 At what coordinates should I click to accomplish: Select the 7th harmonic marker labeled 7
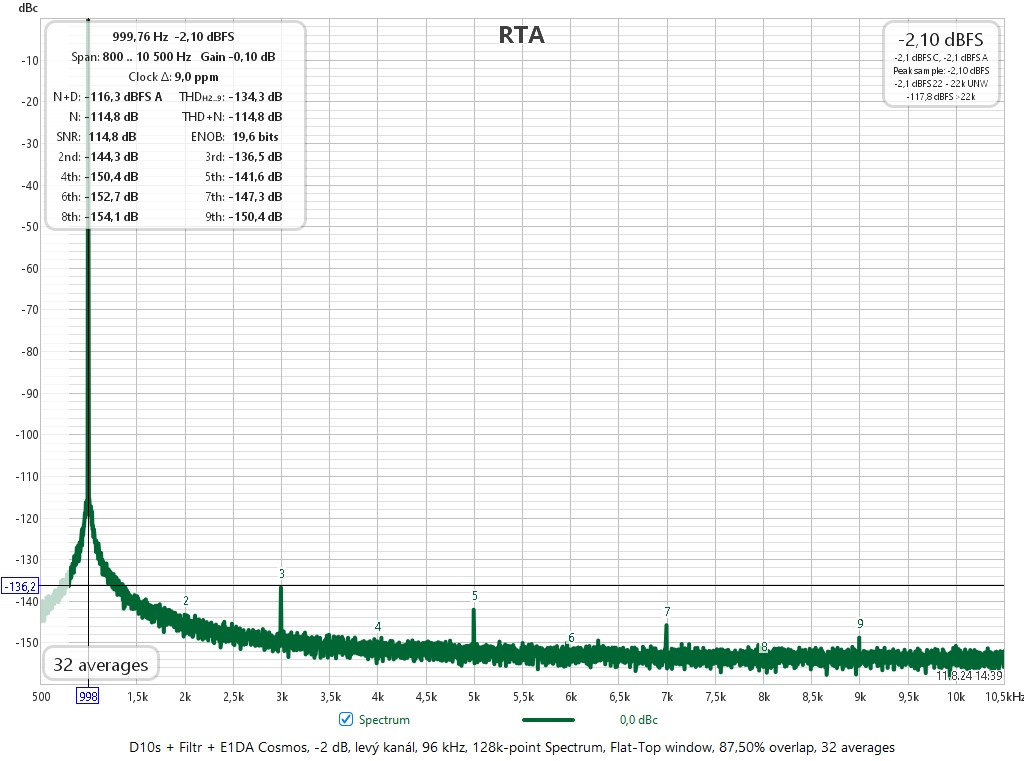(667, 611)
